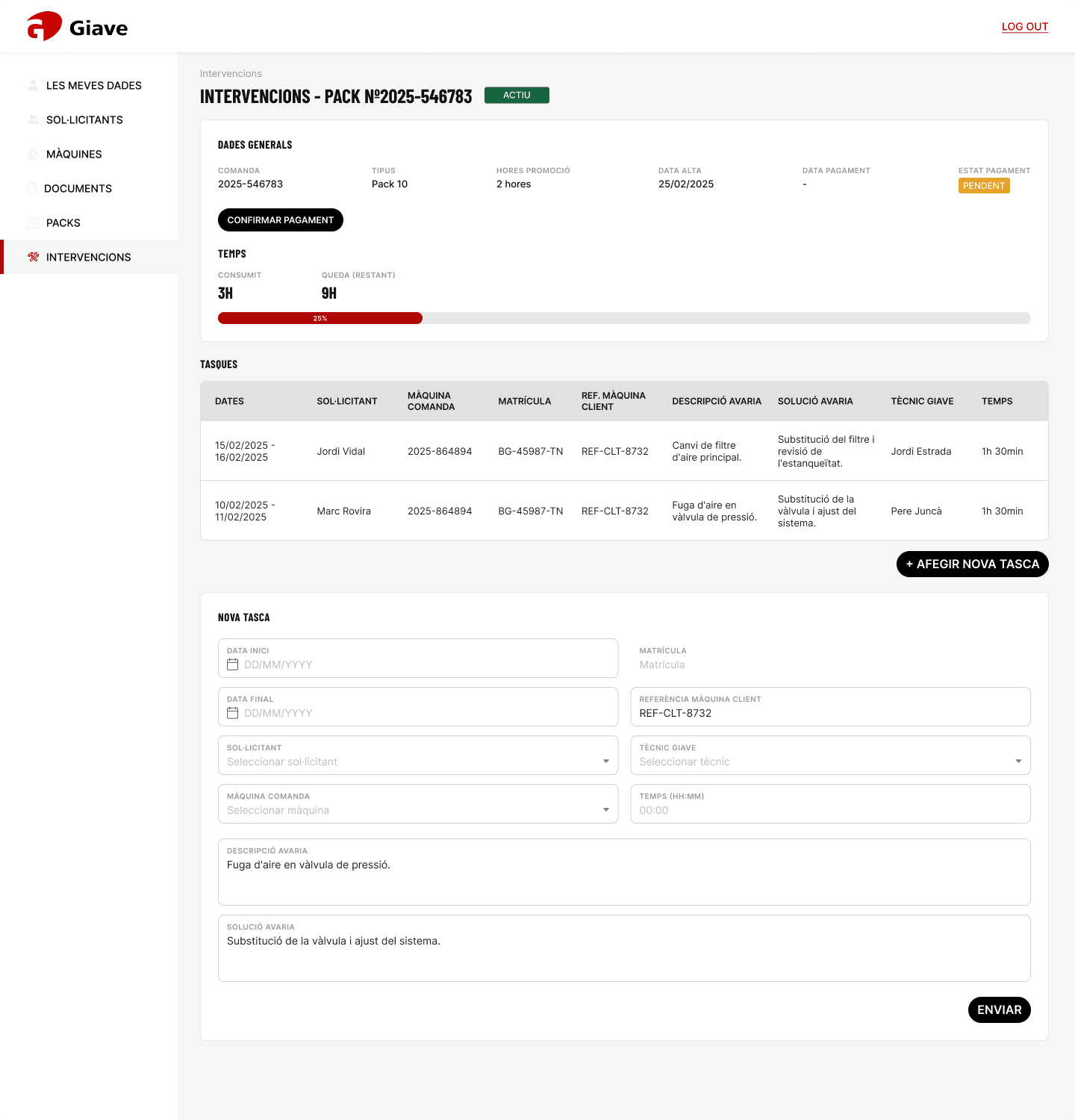Open the Les Meves Dades section

click(x=89, y=85)
